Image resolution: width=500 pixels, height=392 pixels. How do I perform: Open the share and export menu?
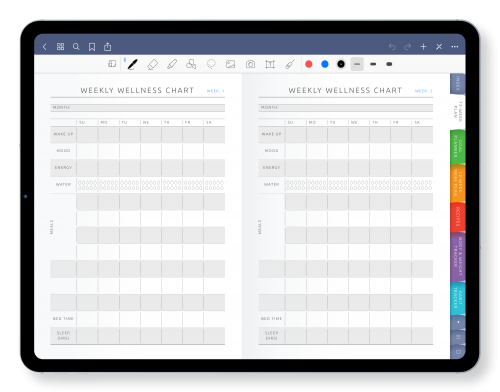[x=107, y=47]
